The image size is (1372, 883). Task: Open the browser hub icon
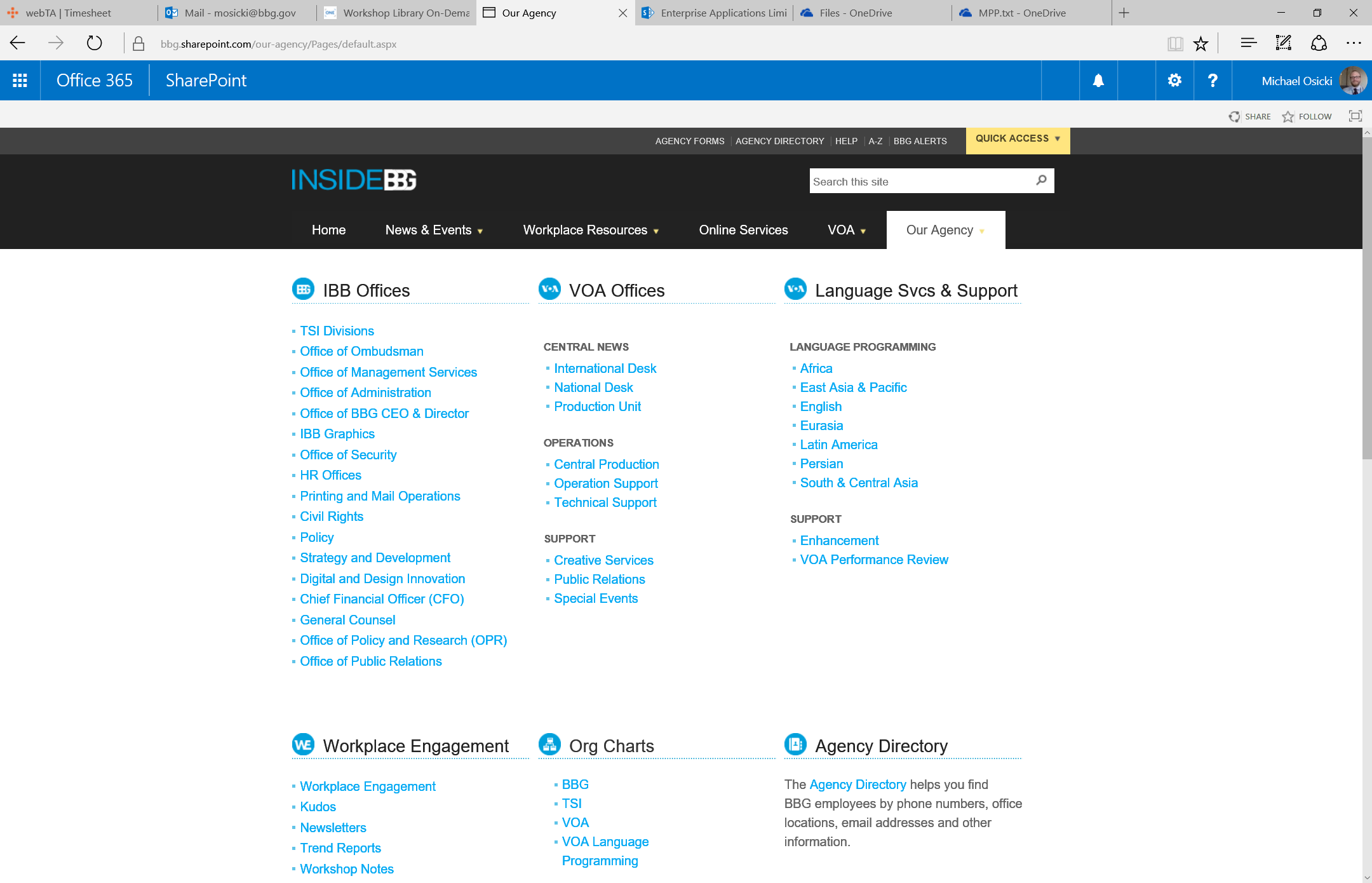tap(1248, 43)
